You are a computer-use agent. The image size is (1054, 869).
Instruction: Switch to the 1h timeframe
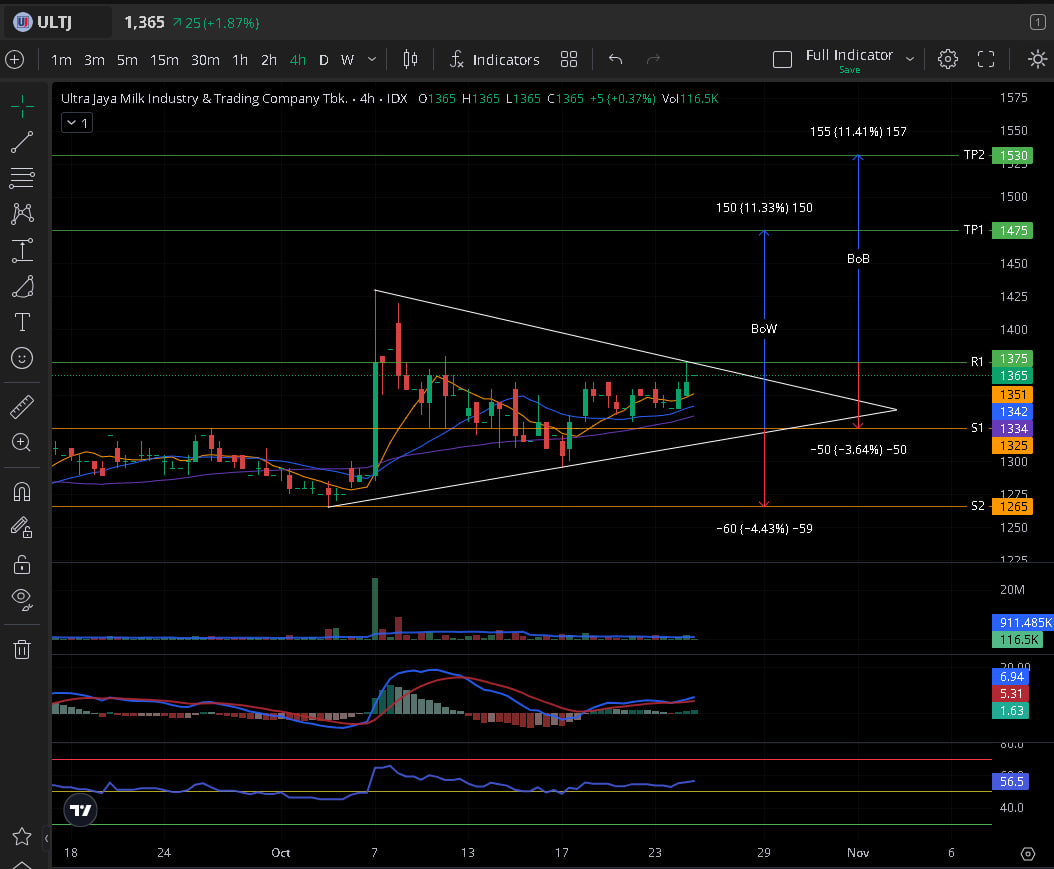(x=240, y=60)
